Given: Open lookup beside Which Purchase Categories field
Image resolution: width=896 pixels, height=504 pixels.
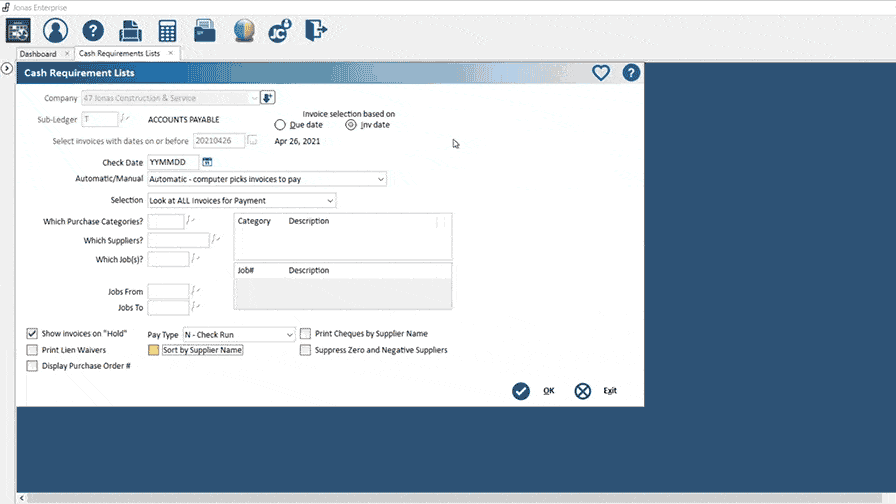Looking at the screenshot, I should [190, 221].
